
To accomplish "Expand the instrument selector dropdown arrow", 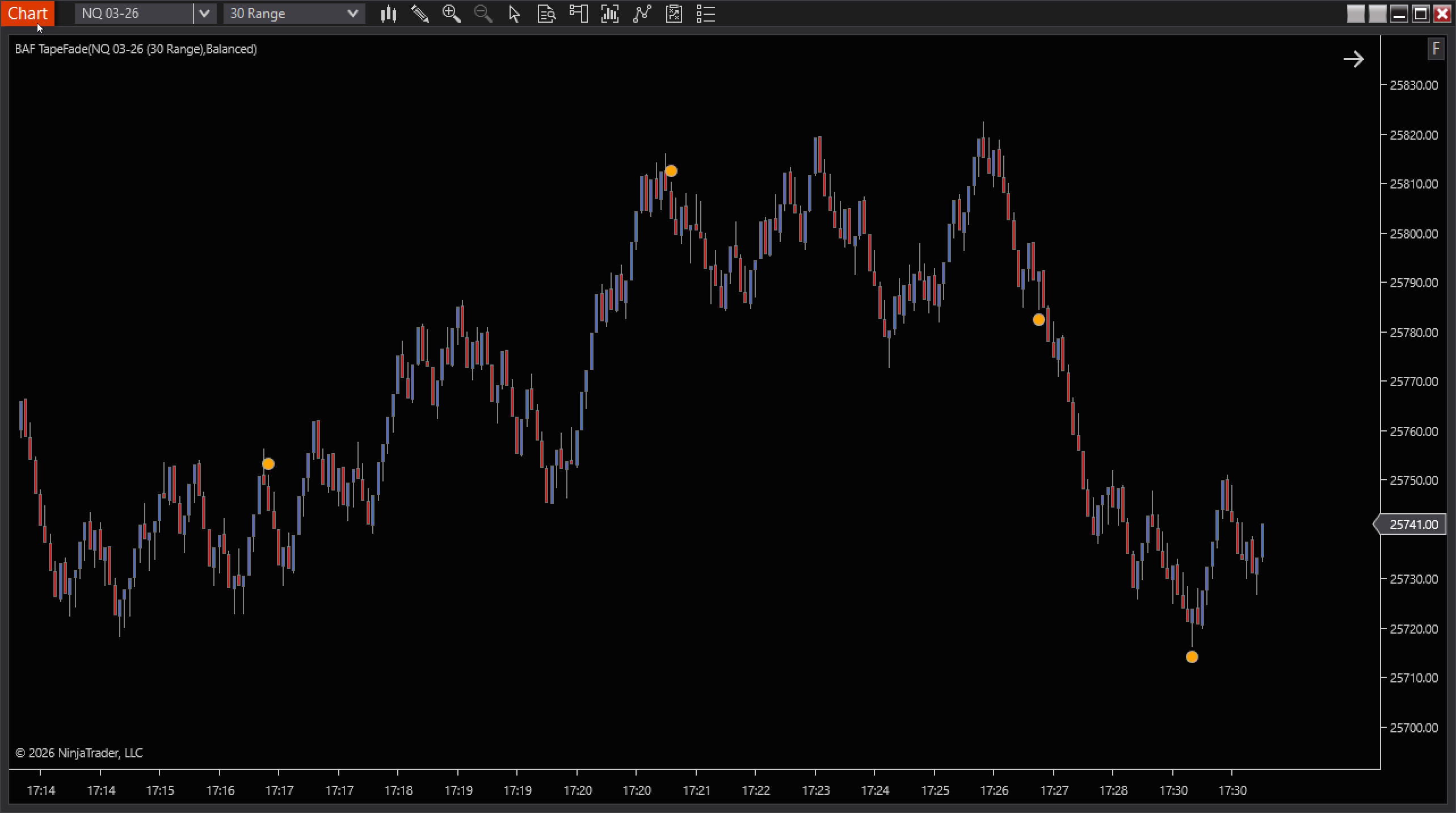I will point(204,14).
